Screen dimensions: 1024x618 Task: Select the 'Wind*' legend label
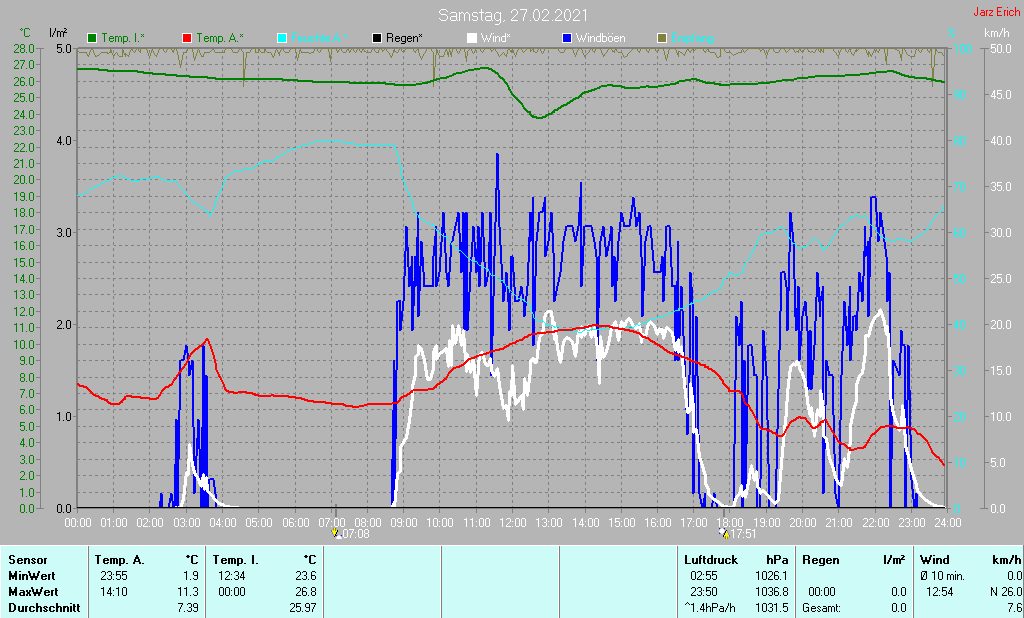[x=496, y=38]
